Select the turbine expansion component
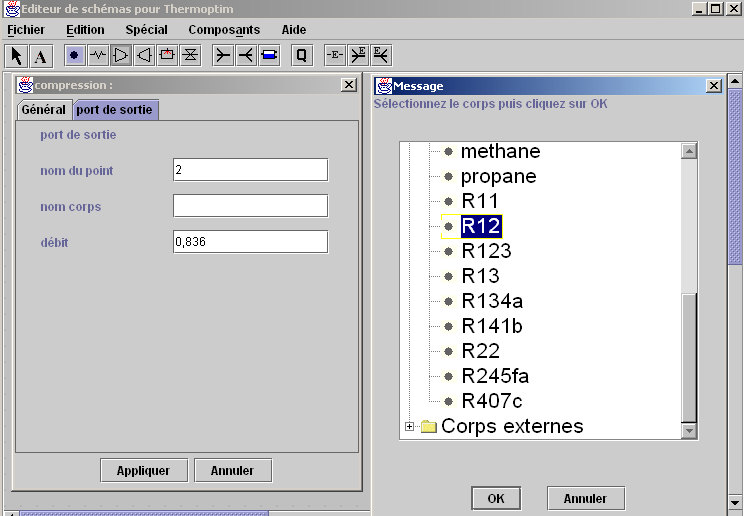Viewport: 744px width, 516px height. (x=144, y=56)
